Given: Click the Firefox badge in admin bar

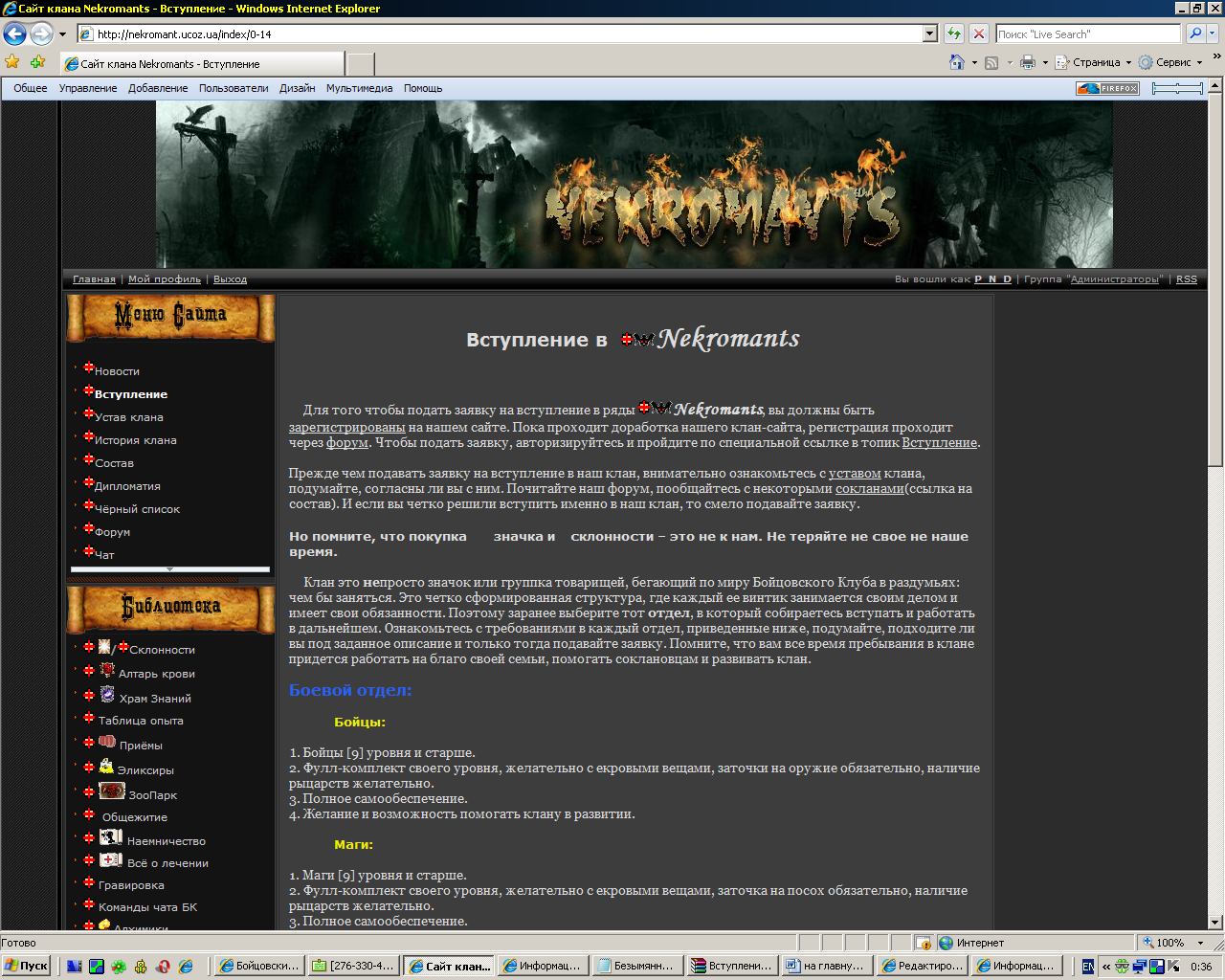Looking at the screenshot, I should pyautogui.click(x=1107, y=88).
